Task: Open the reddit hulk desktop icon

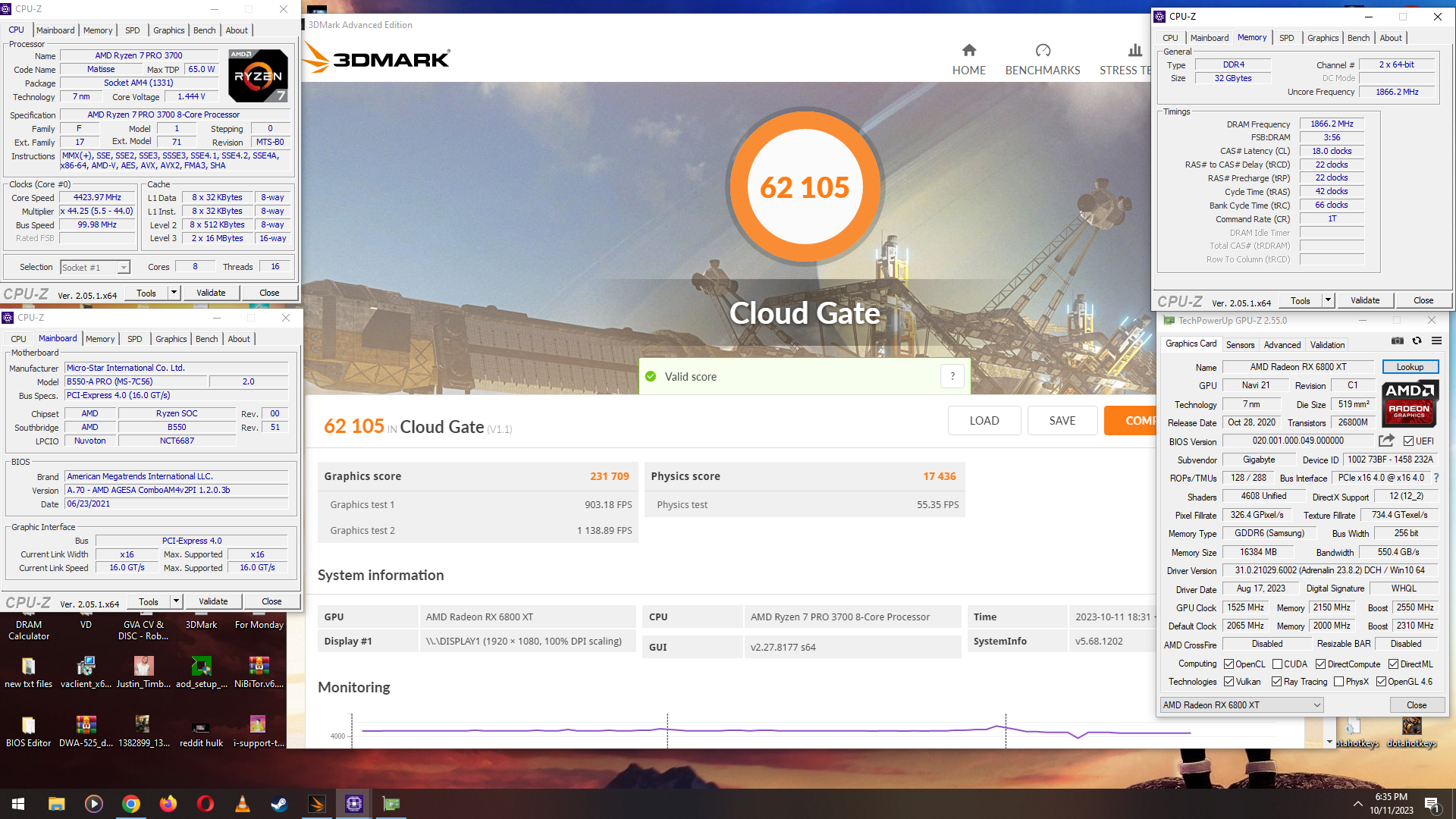Action: coord(201,731)
